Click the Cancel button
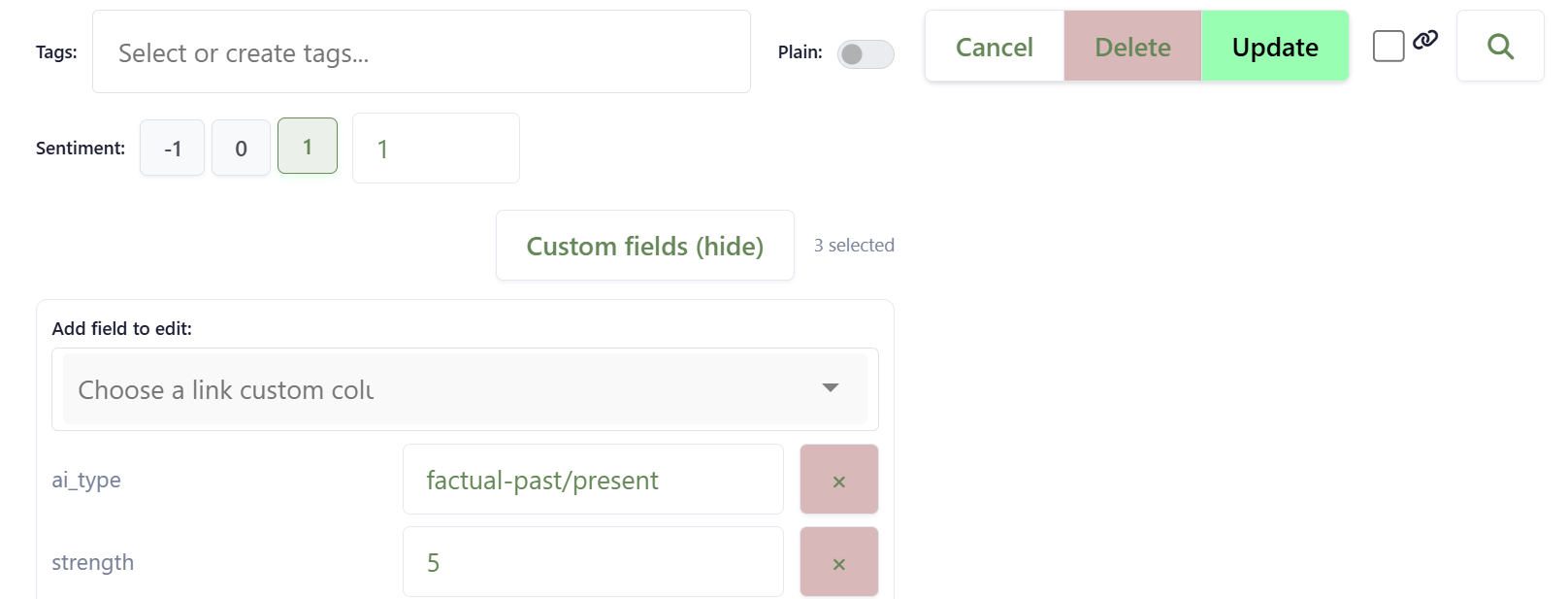The height and width of the screenshot is (599, 1568). click(x=994, y=47)
